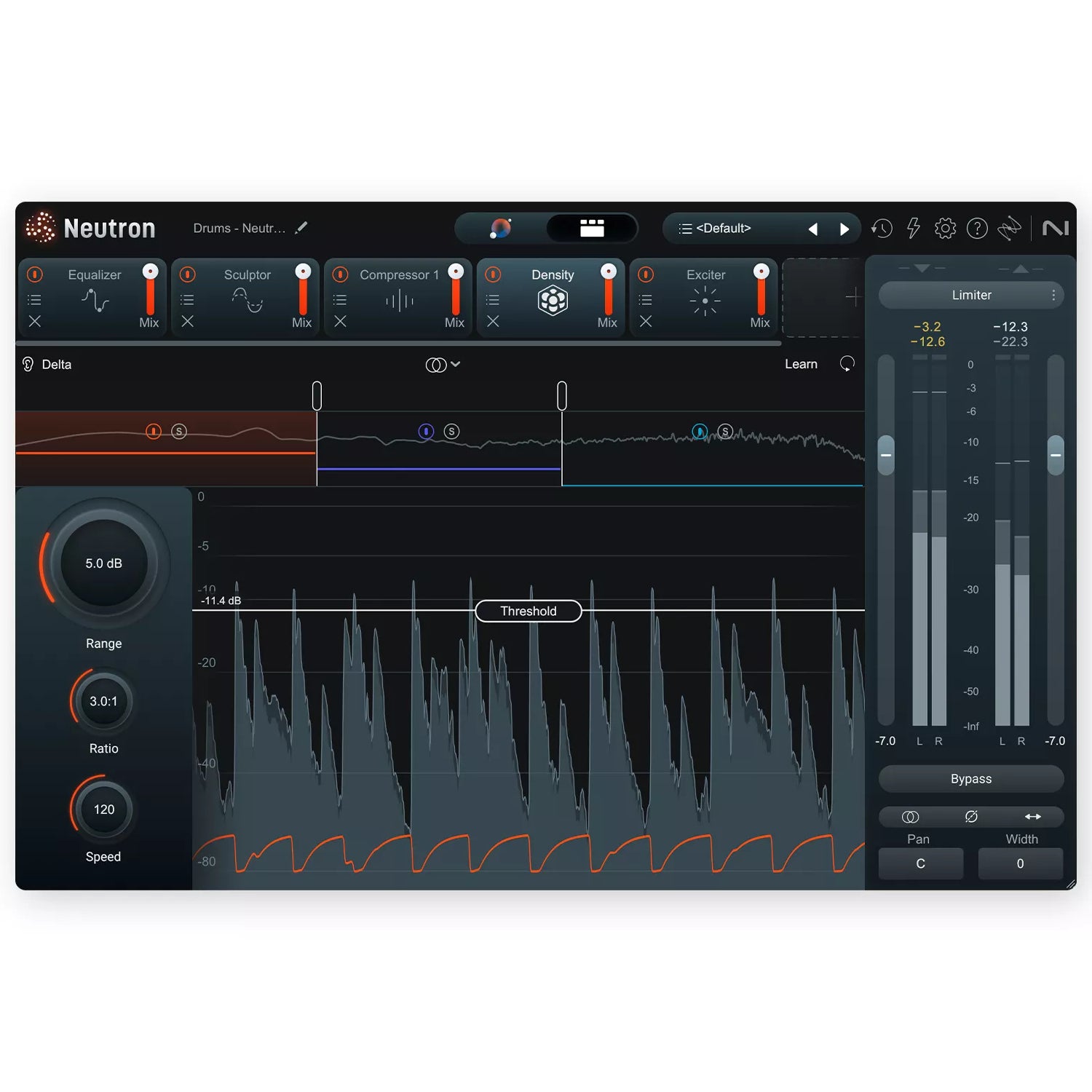Screen dimensions: 1092x1092
Task: Click the Limiter button
Action: (x=971, y=295)
